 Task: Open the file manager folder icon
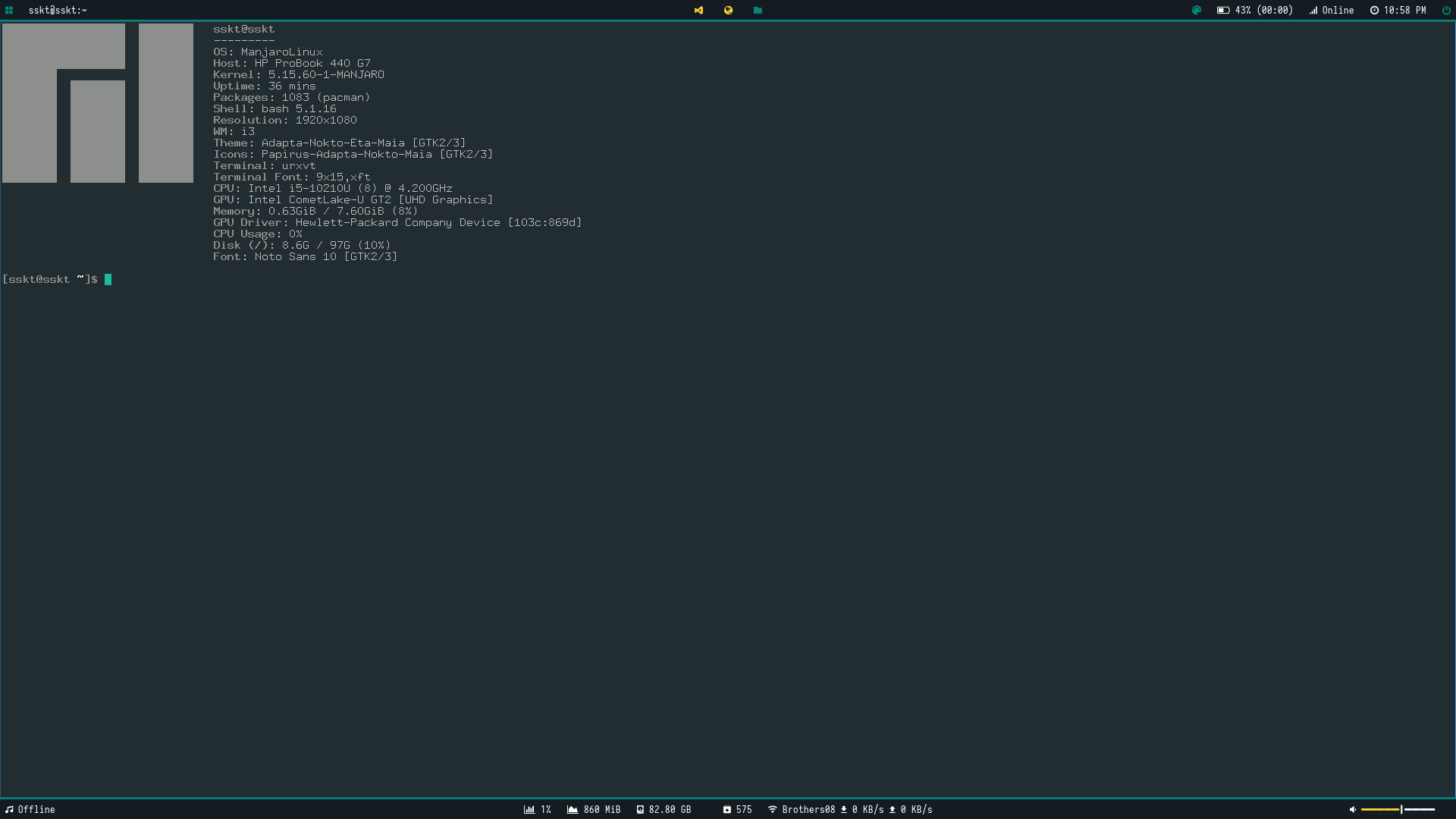pos(758,11)
